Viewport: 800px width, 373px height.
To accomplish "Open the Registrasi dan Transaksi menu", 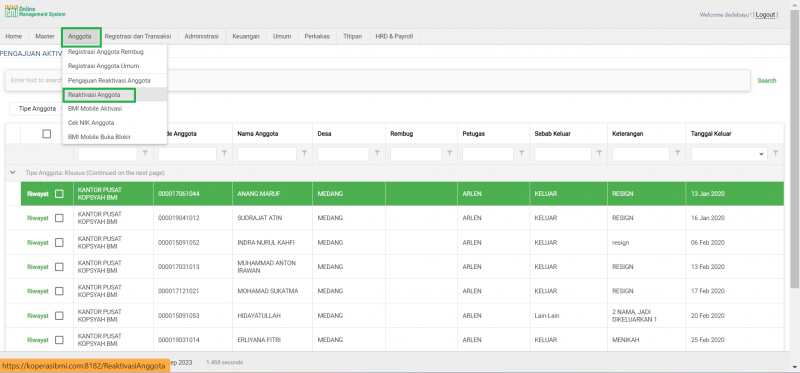I will [x=137, y=37].
